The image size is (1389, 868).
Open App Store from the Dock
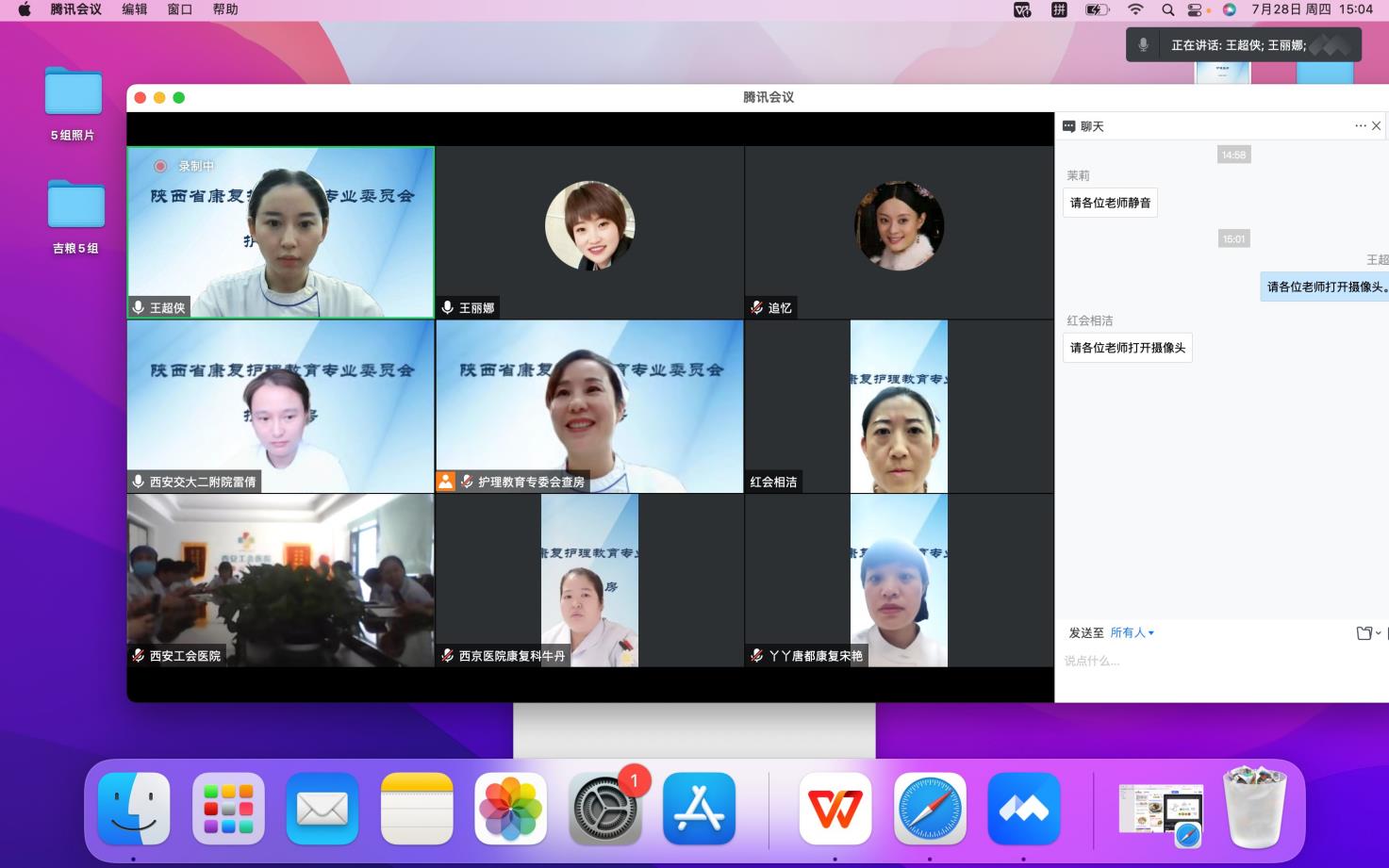700,809
